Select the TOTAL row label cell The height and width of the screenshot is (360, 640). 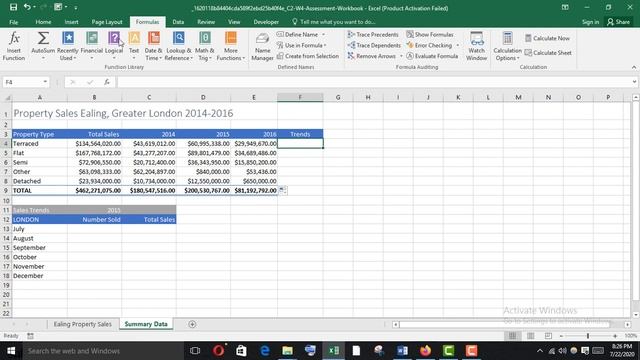(40, 191)
